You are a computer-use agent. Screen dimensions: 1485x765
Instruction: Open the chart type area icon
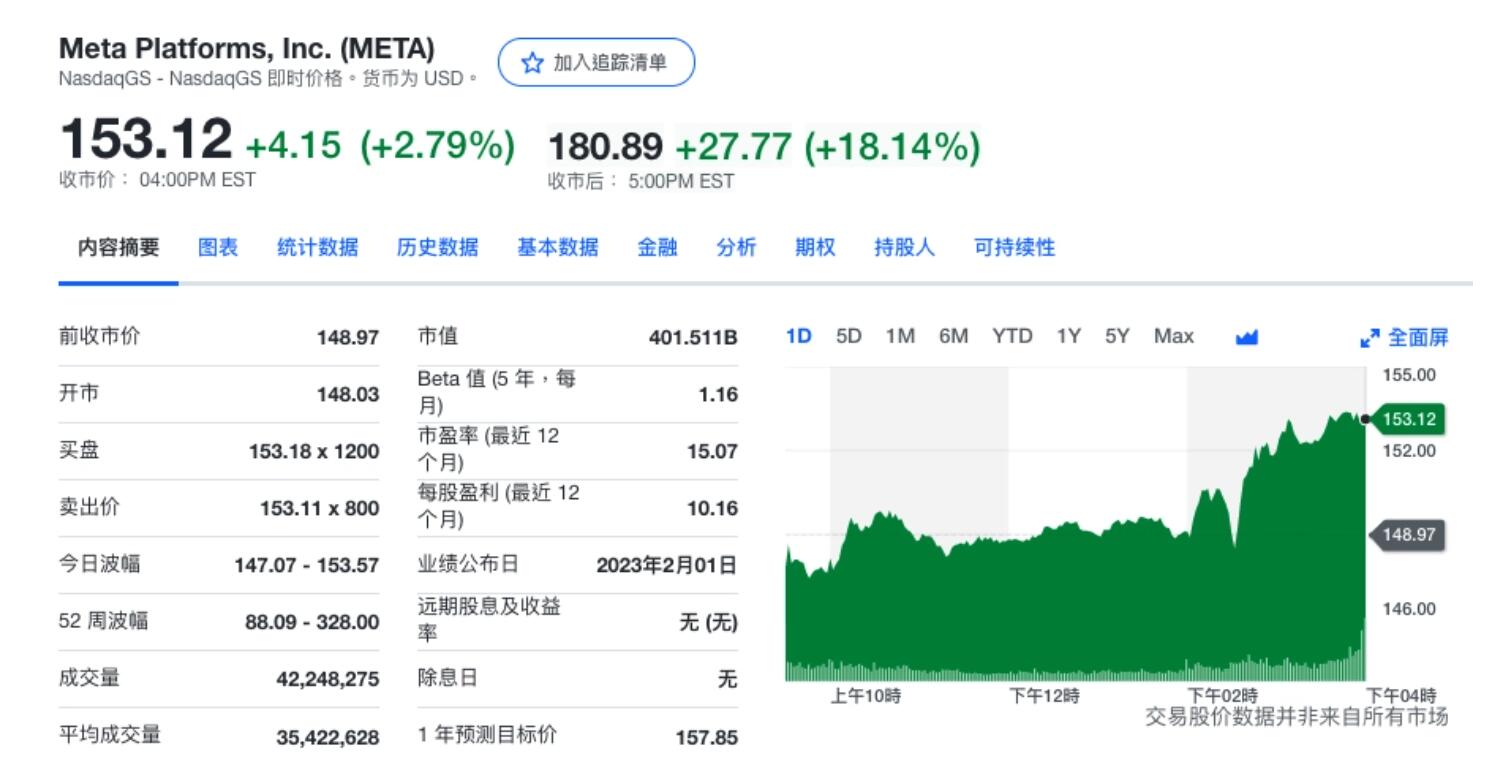(1245, 337)
